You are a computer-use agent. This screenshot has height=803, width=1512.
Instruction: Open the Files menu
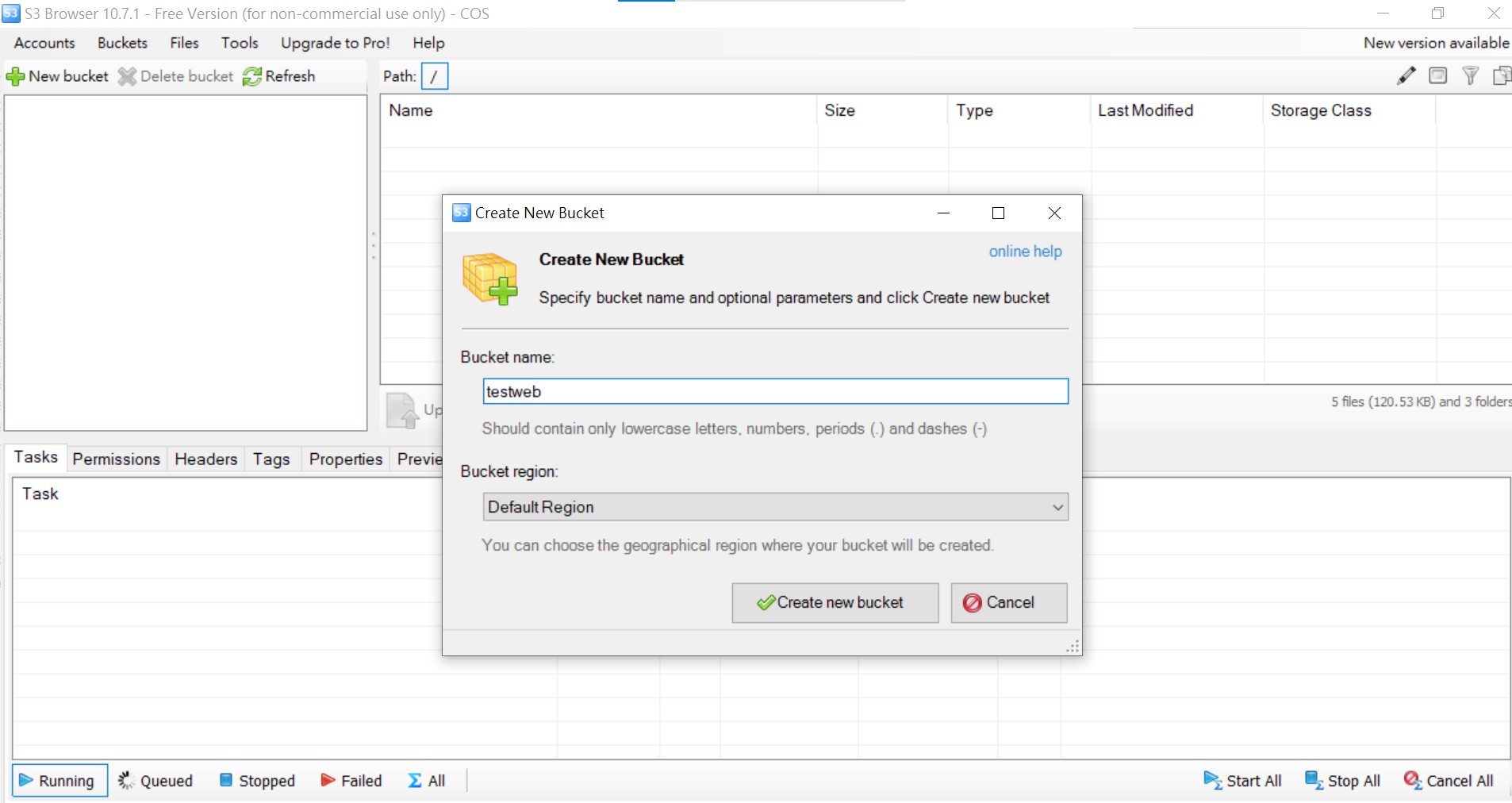pos(184,43)
